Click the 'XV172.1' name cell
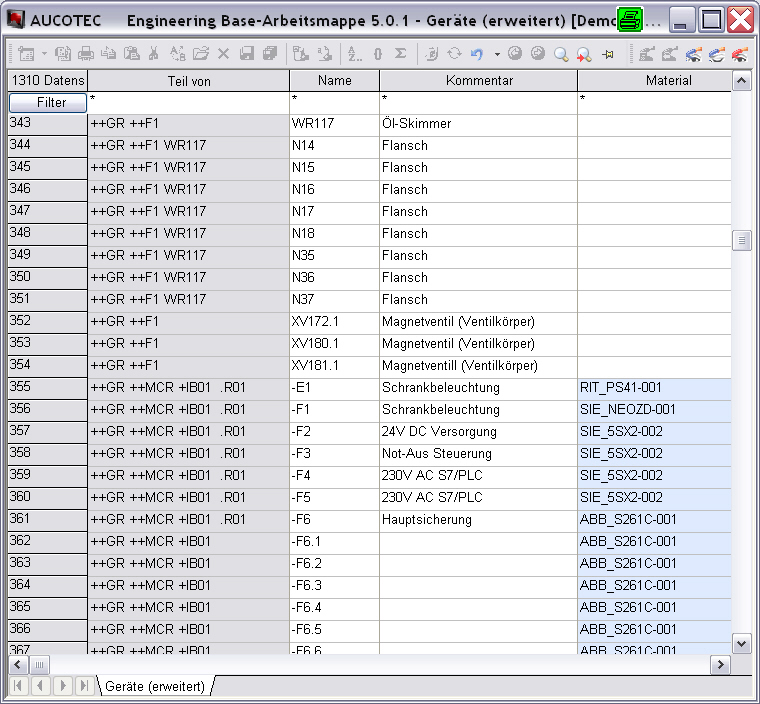The image size is (760, 704). point(334,322)
